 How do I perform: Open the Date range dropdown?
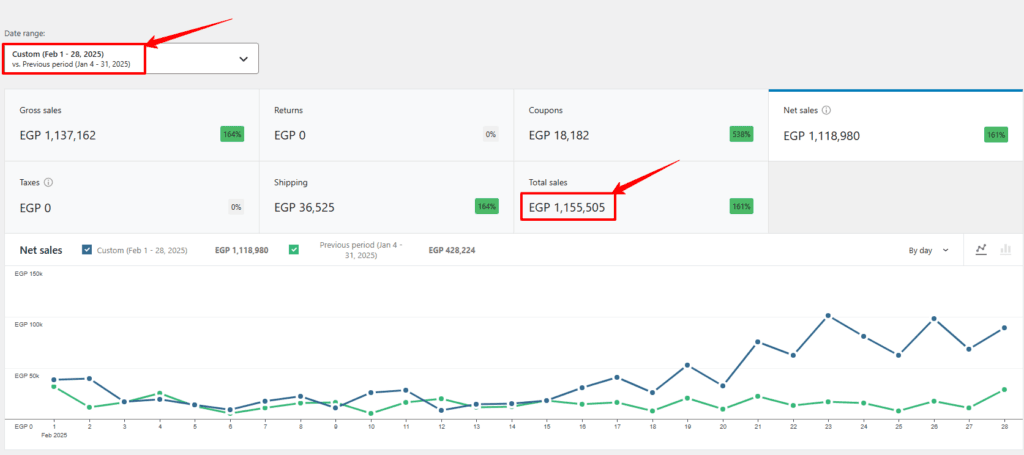131,58
